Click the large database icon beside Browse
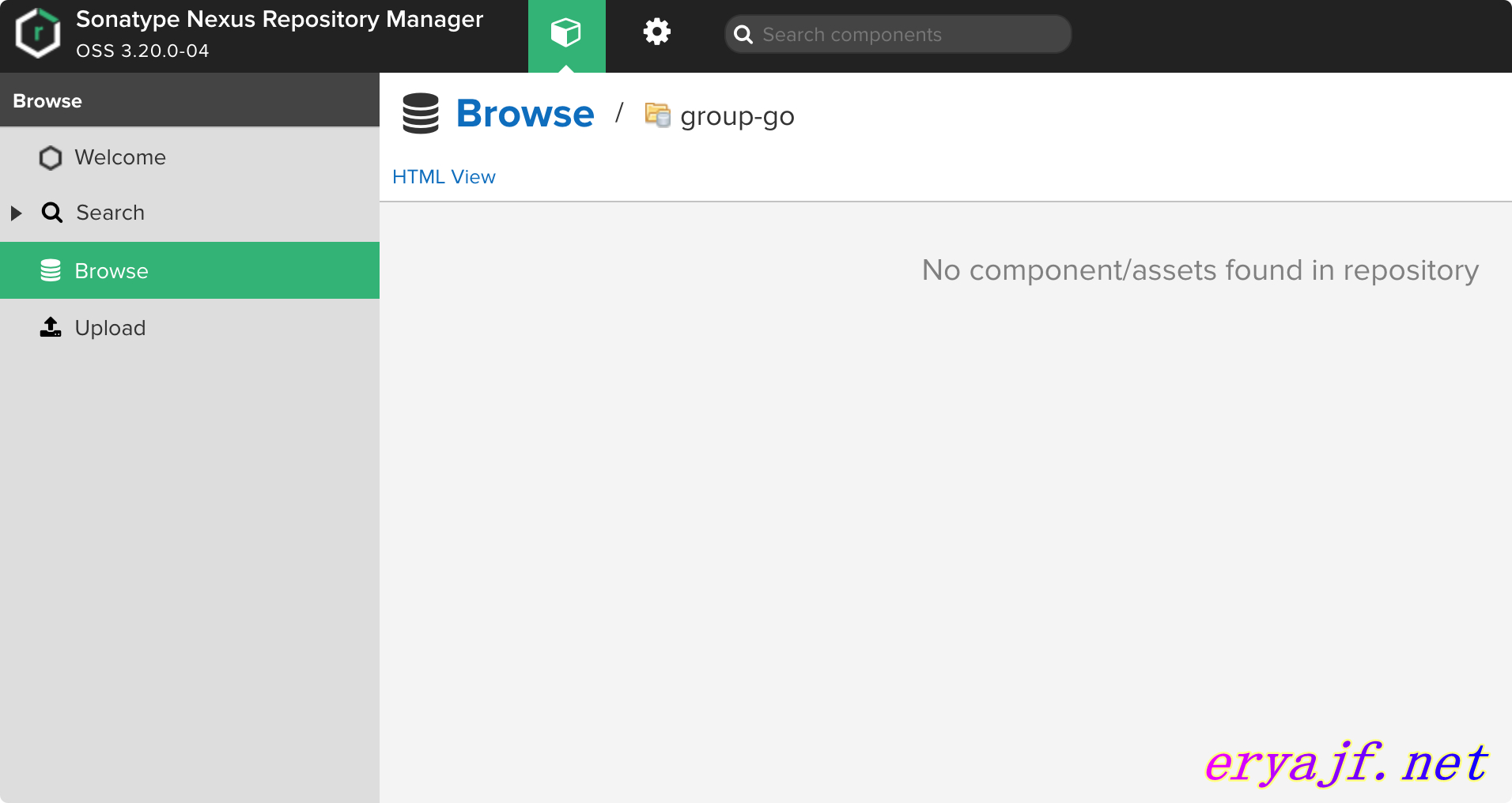1512x803 pixels. point(421,114)
